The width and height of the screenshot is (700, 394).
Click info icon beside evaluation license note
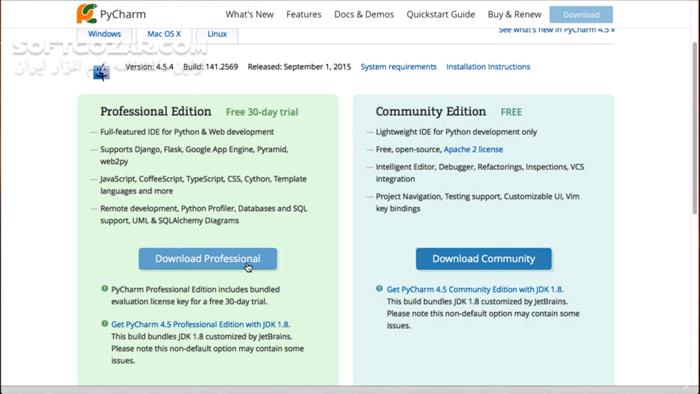(104, 289)
